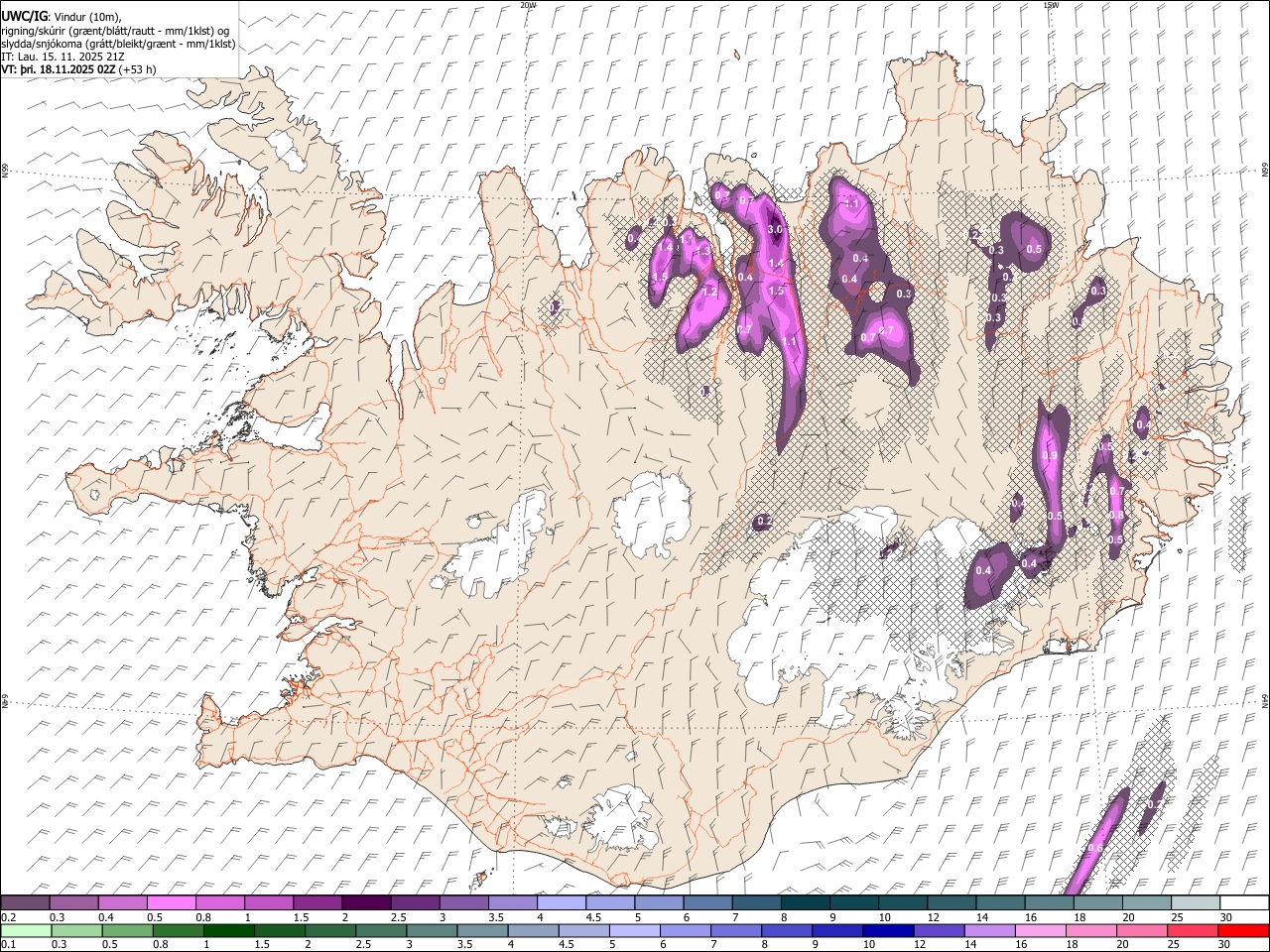
Task: Click the 'IT: Lau. 15. 11. 2025 21Z' line
Action: pyautogui.click(x=63, y=57)
